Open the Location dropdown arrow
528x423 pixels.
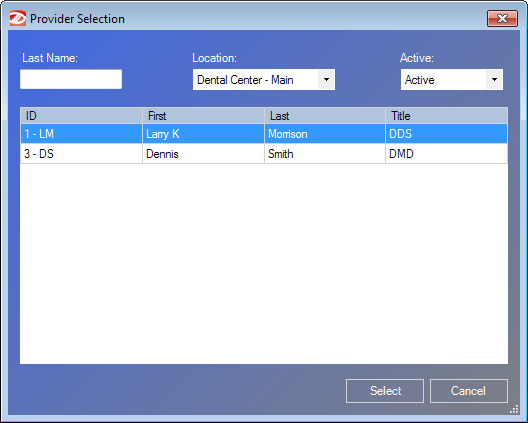pyautogui.click(x=326, y=80)
